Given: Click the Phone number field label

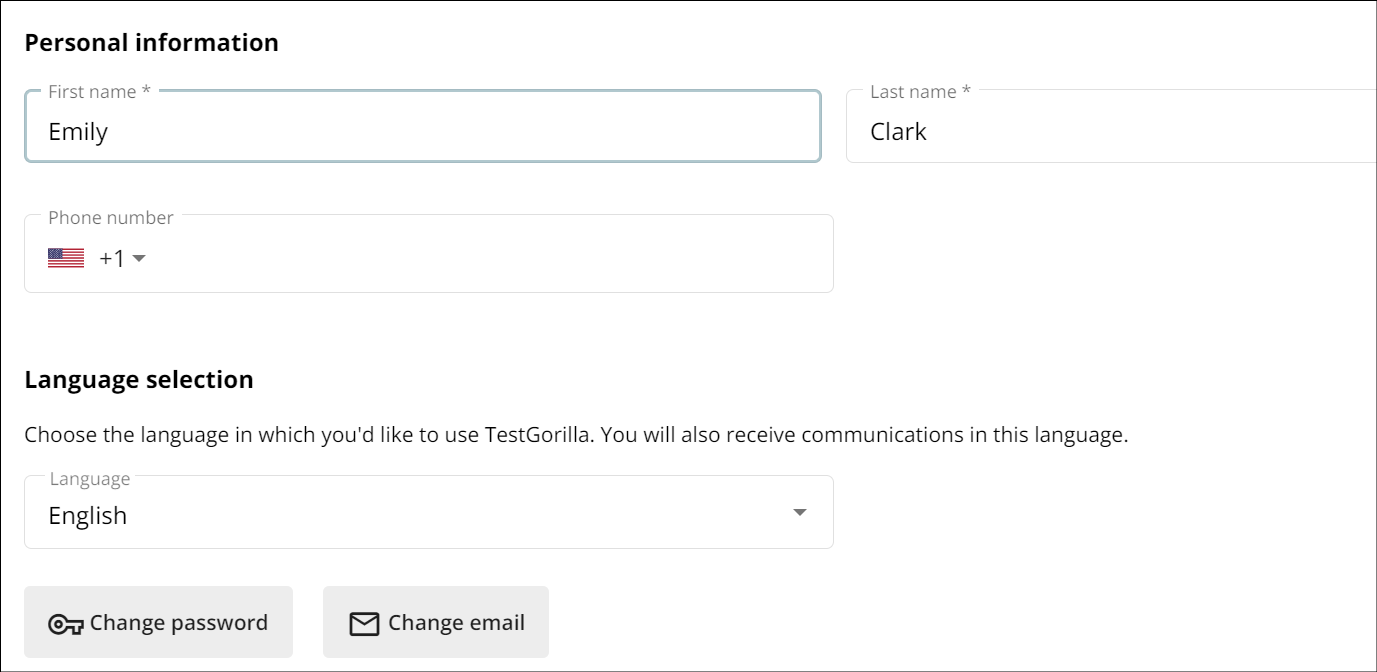Looking at the screenshot, I should pyautogui.click(x=111, y=218).
